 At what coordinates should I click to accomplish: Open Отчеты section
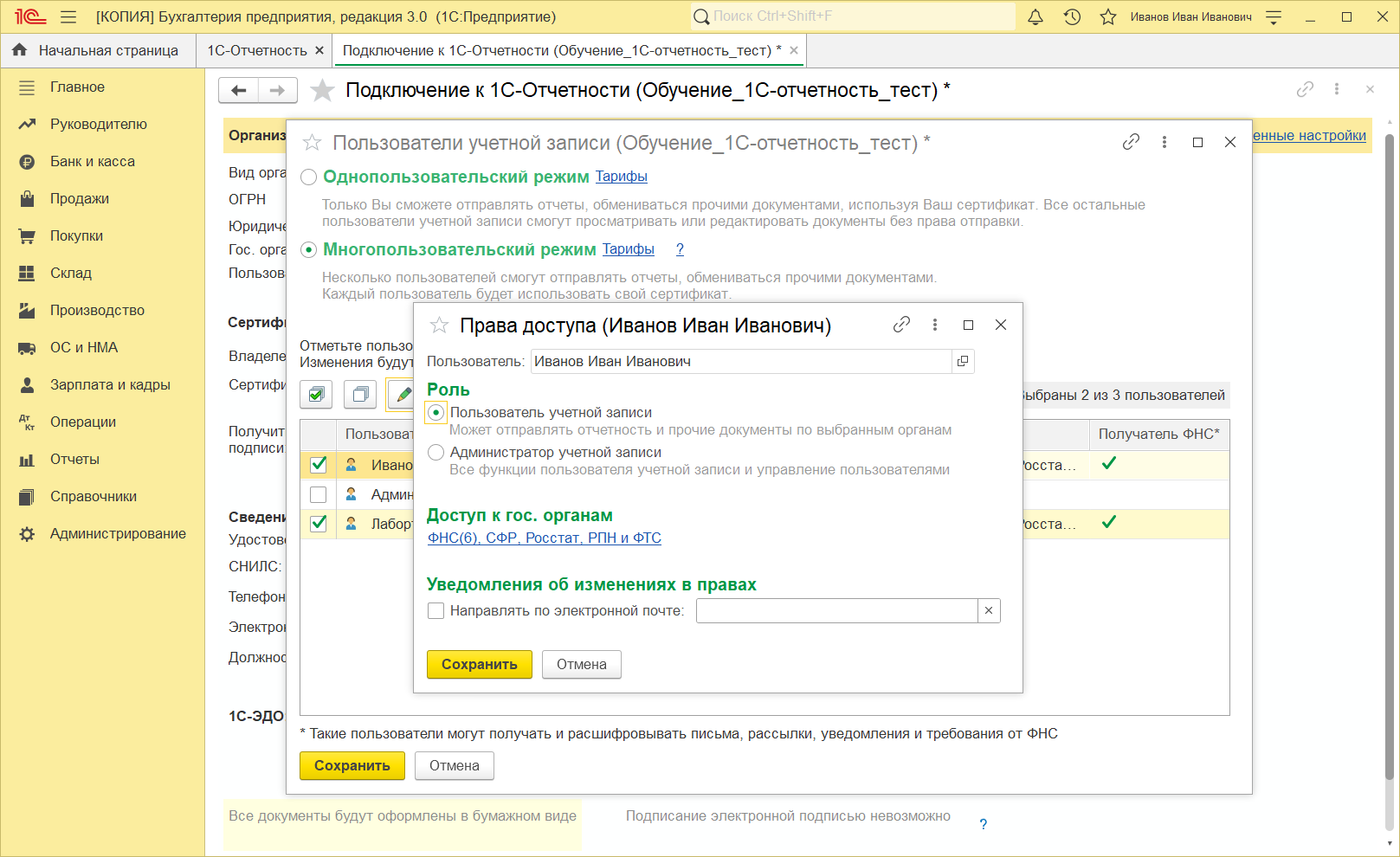point(74,459)
